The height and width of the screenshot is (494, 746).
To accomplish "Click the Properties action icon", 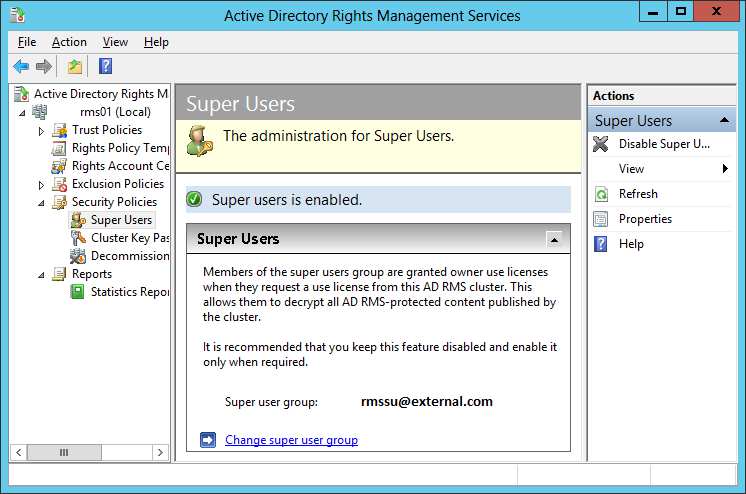I will click(601, 219).
